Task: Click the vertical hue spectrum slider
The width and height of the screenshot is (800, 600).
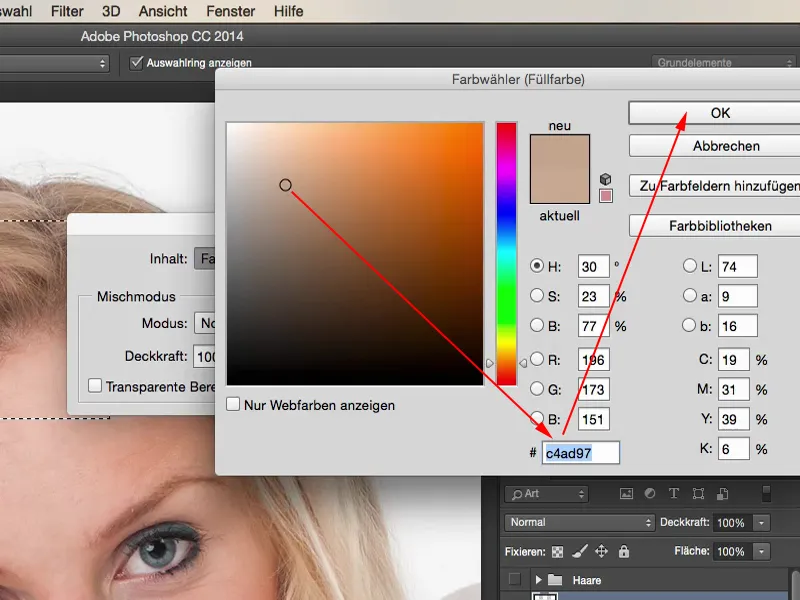Action: coord(506,254)
